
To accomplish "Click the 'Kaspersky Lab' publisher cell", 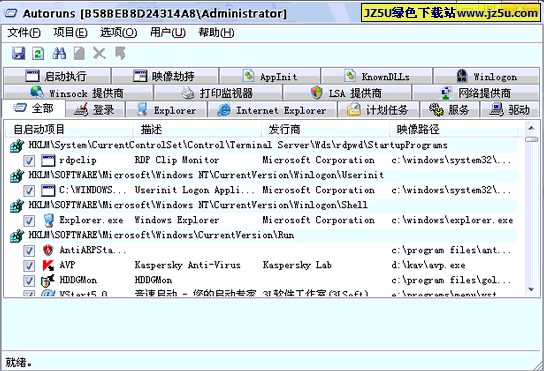I will (297, 265).
